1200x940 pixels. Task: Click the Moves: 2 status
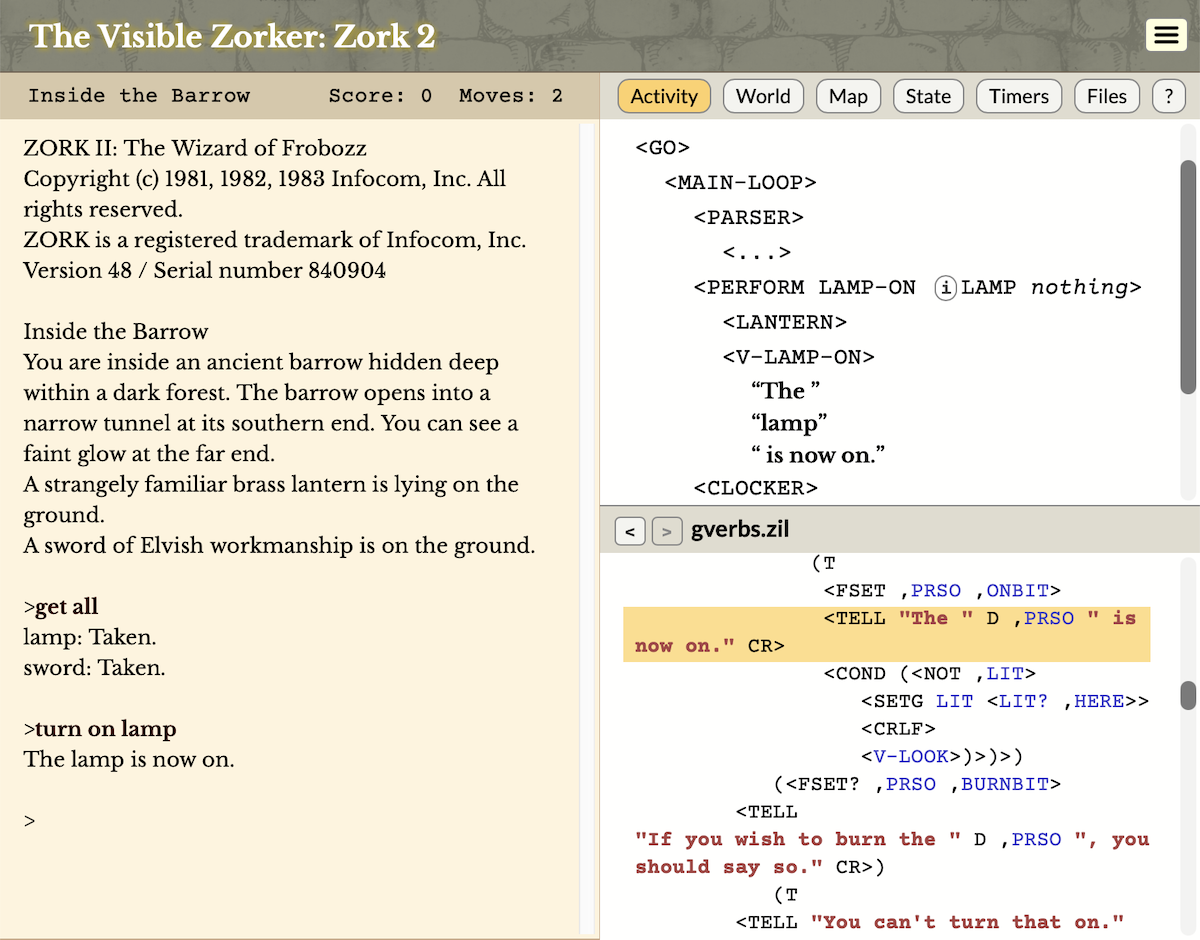tap(511, 96)
